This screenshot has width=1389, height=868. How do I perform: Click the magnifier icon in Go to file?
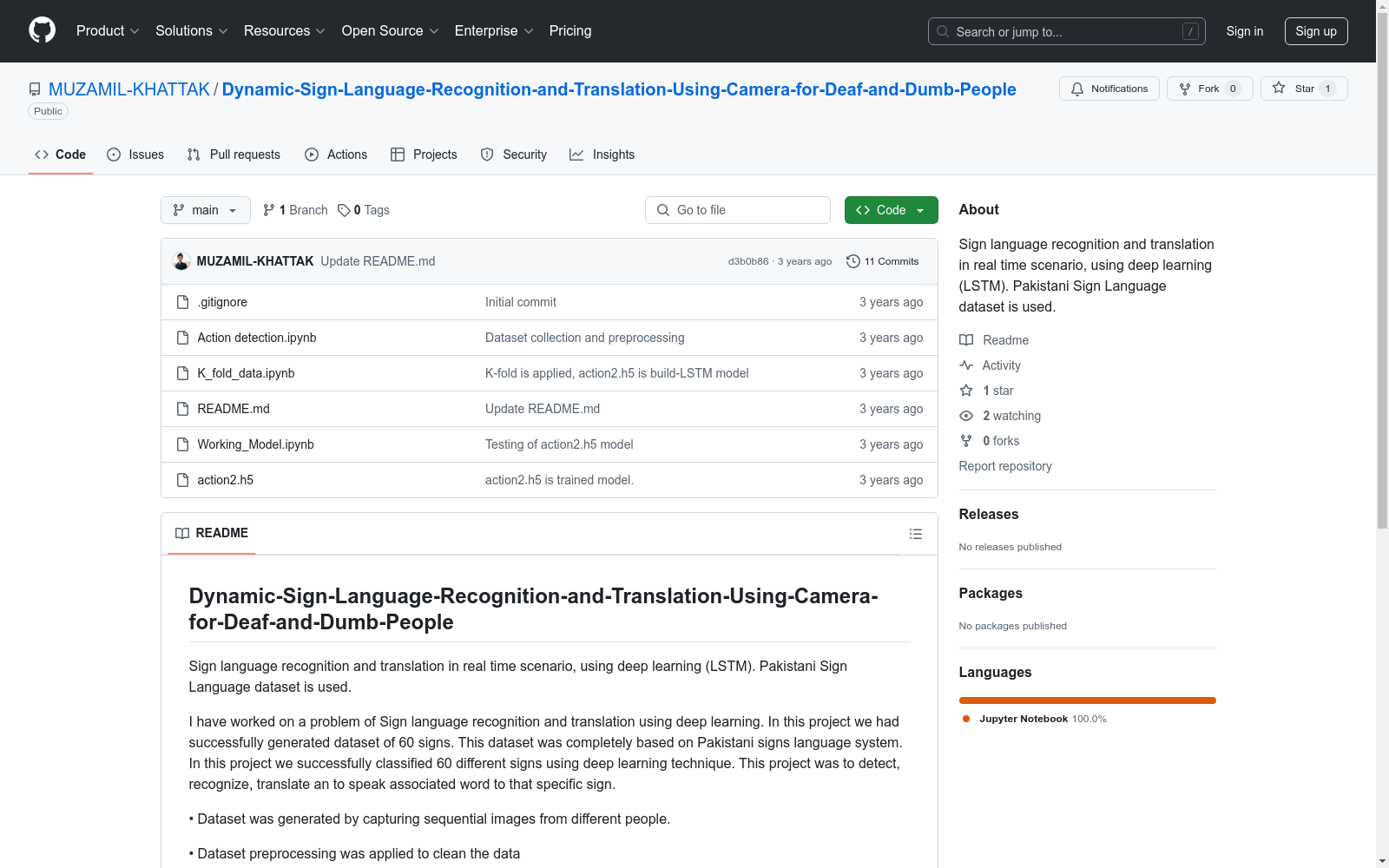(x=663, y=210)
